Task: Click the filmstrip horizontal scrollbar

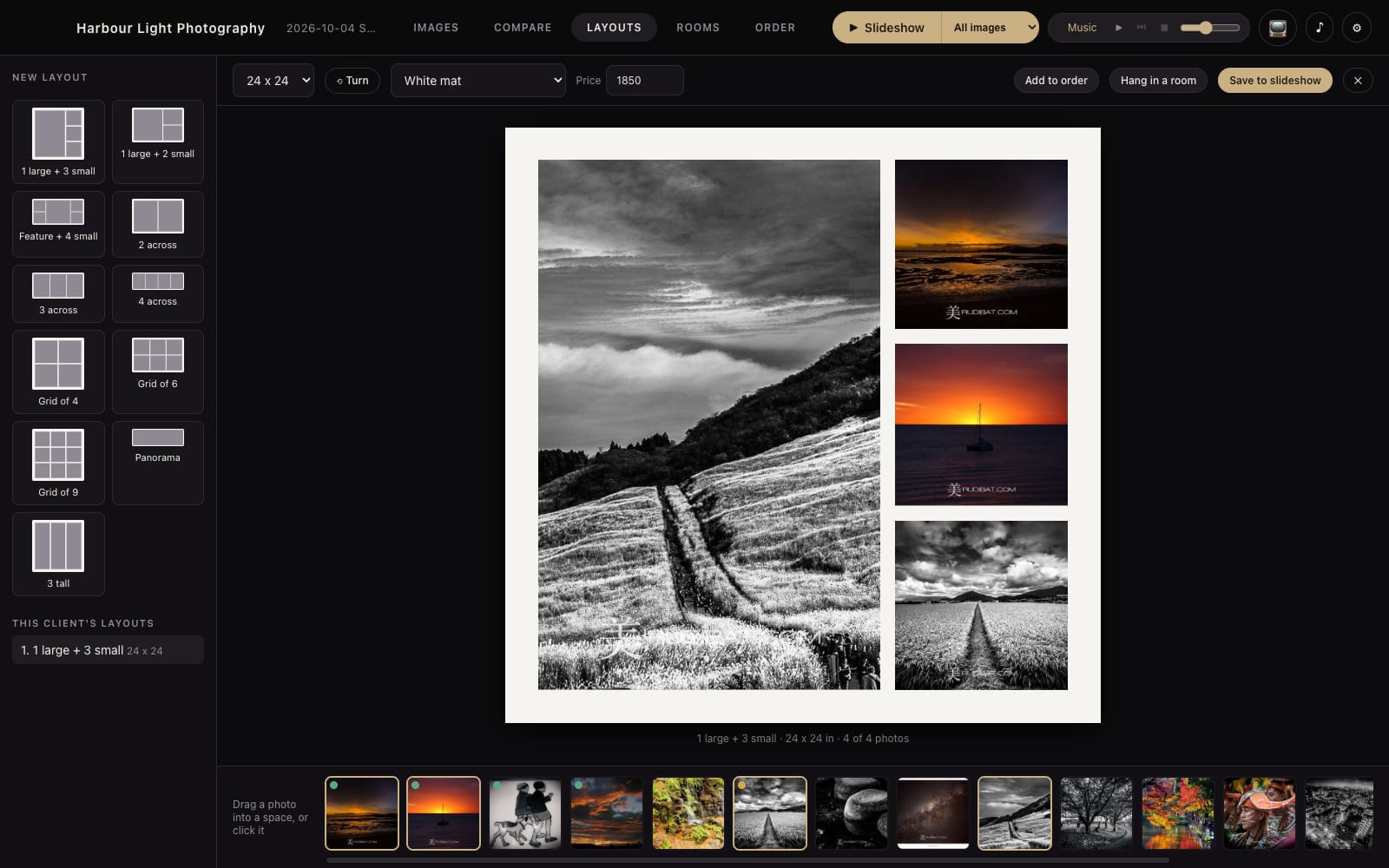Action: click(x=747, y=860)
